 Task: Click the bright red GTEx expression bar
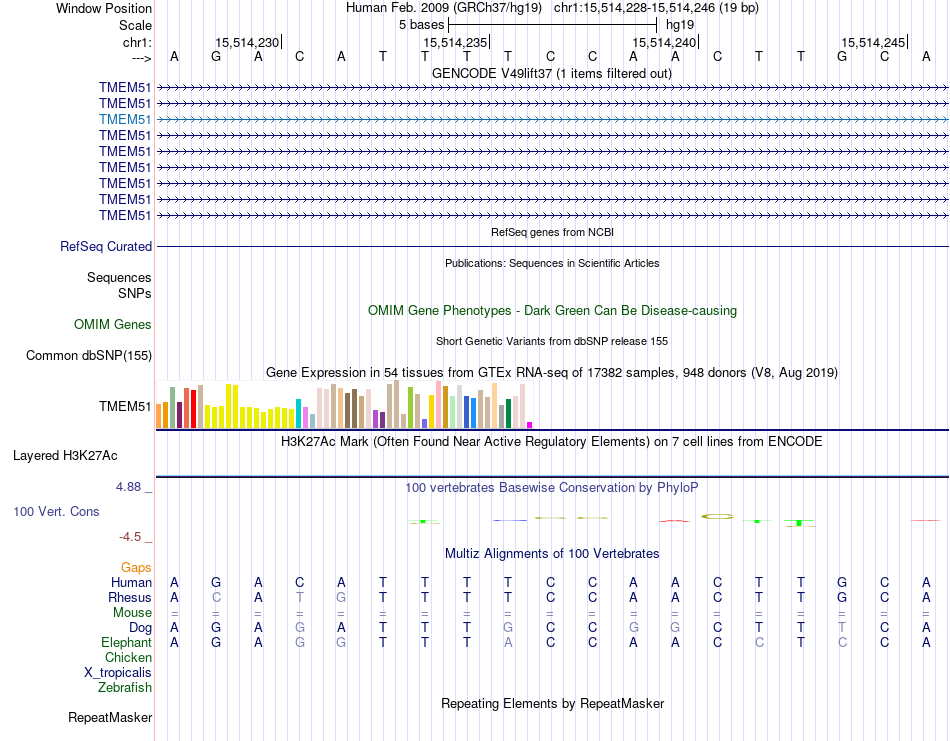(x=193, y=410)
